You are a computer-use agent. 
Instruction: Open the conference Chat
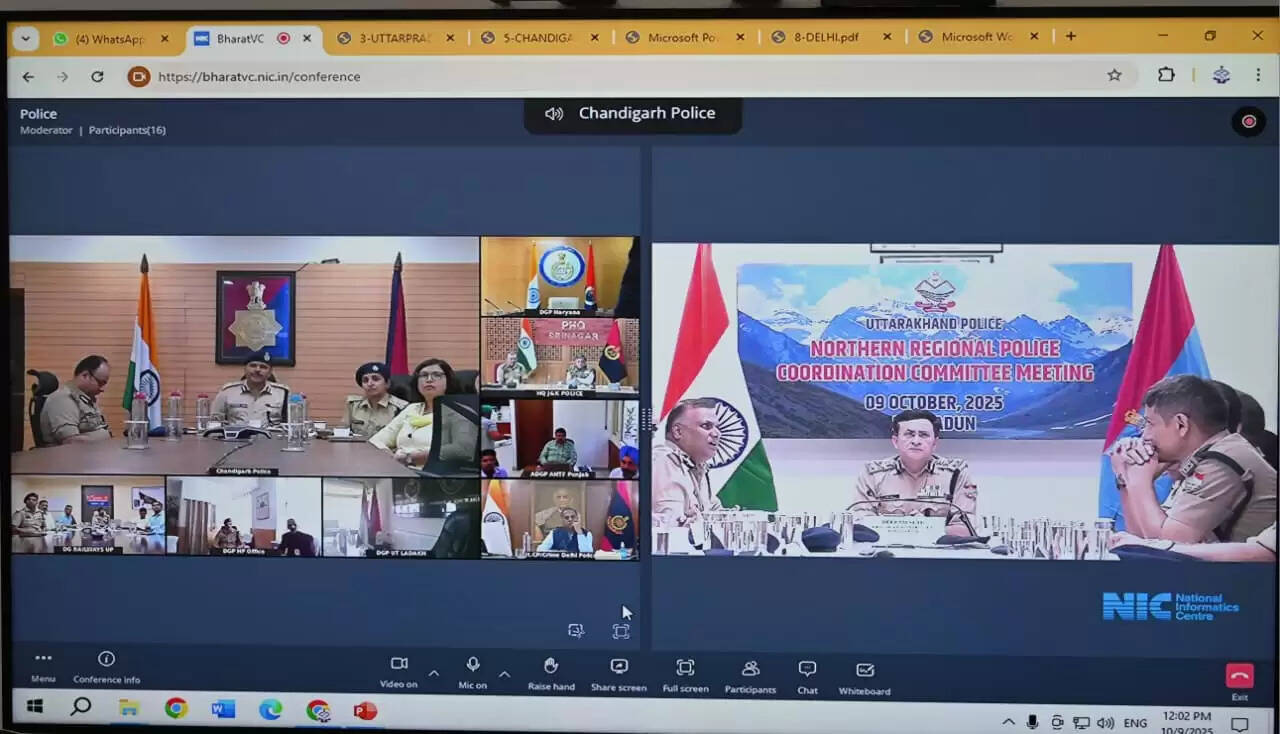click(806, 670)
